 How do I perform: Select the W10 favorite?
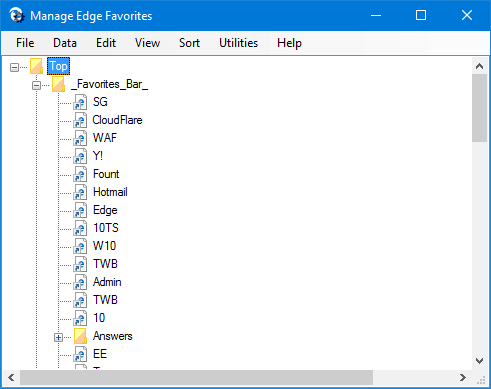105,246
